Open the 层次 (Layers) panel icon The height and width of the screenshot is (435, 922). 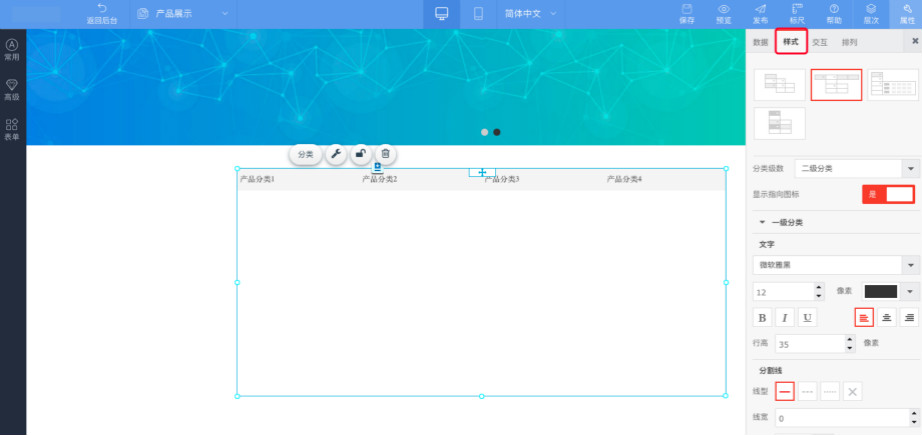tap(871, 13)
